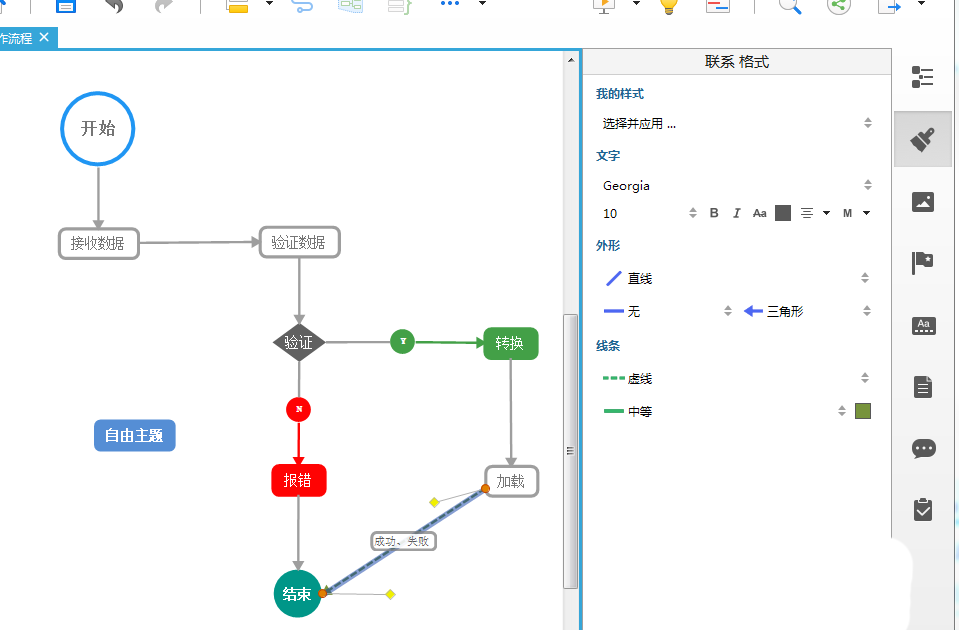Open the task checklist panel icon
Viewport: 959px width, 630px height.
922,510
